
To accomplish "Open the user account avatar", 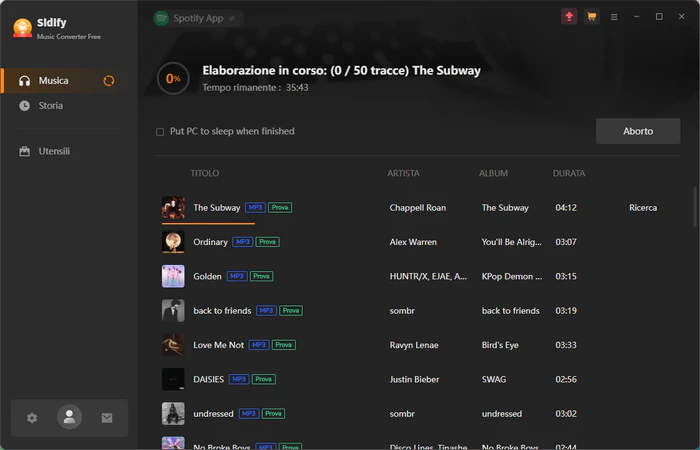I will (69, 417).
